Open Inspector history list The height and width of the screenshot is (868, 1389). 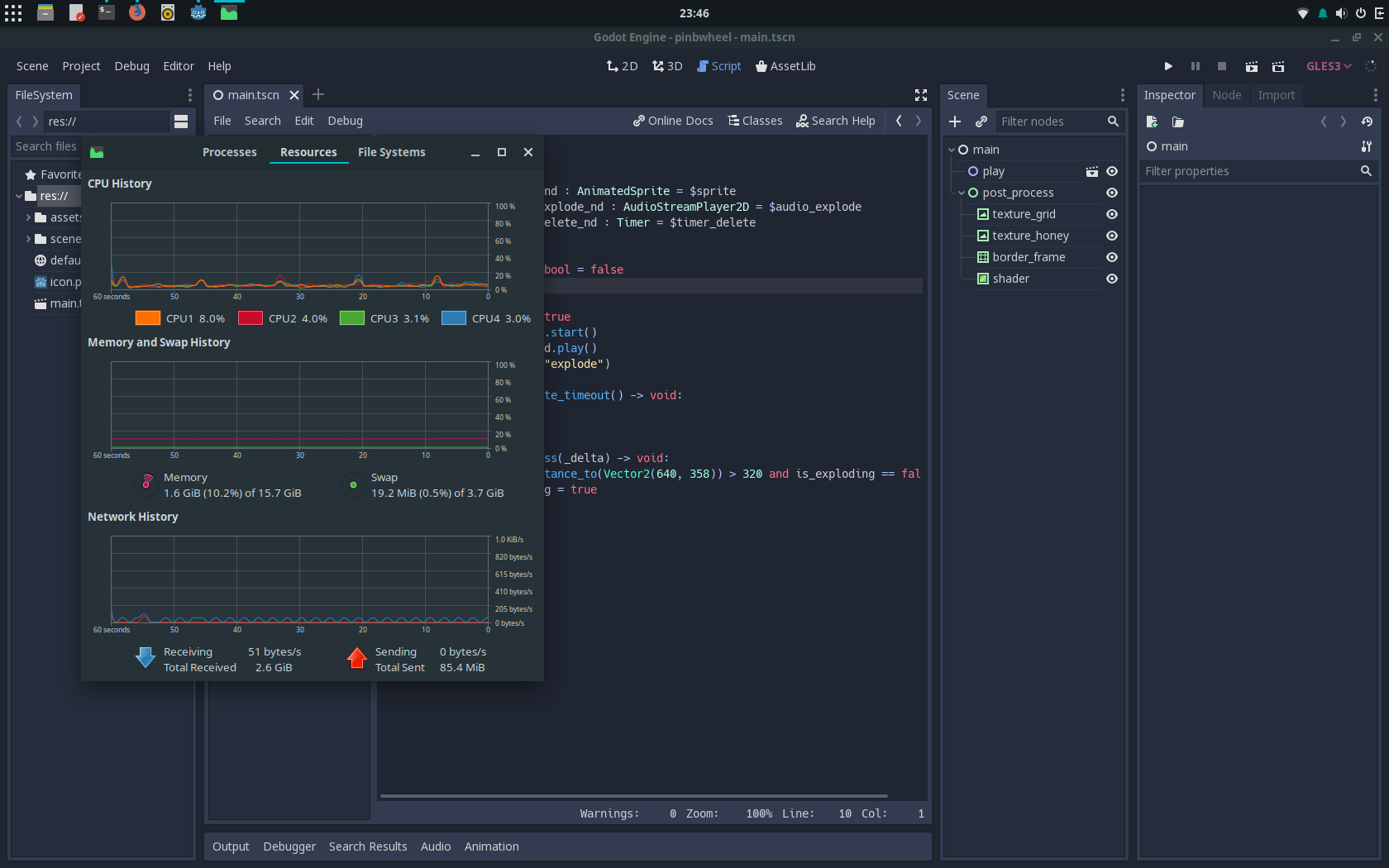coord(1368,122)
